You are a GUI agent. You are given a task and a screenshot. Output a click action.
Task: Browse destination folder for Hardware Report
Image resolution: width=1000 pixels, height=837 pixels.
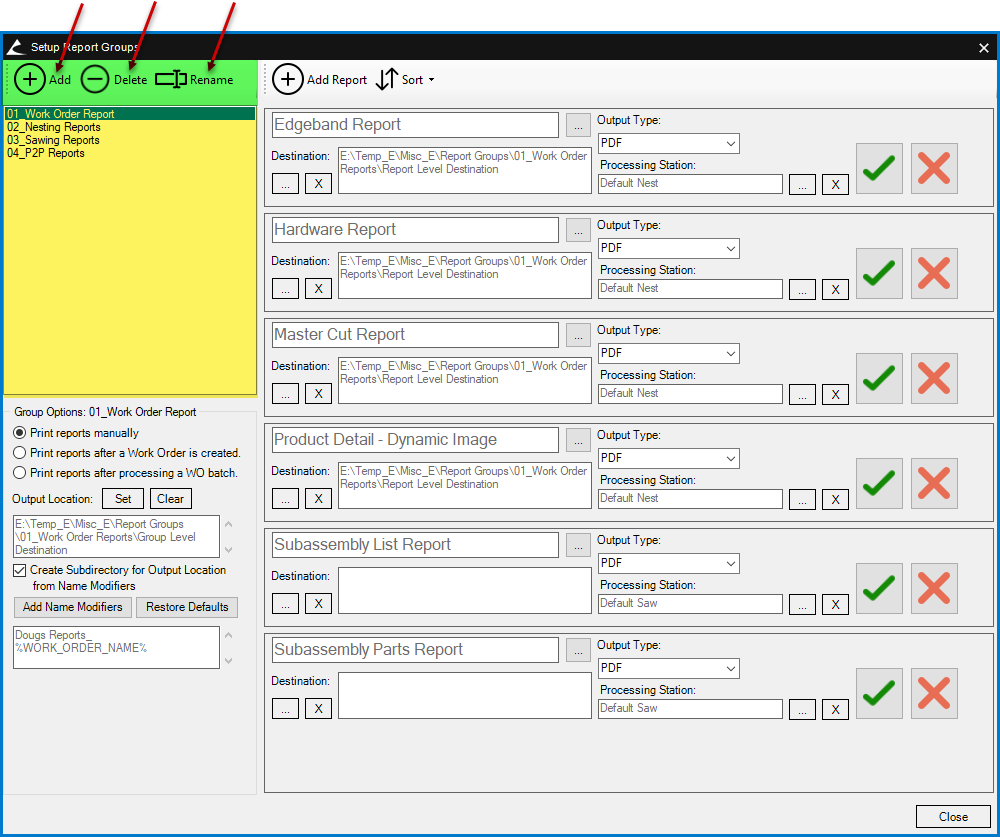click(285, 288)
